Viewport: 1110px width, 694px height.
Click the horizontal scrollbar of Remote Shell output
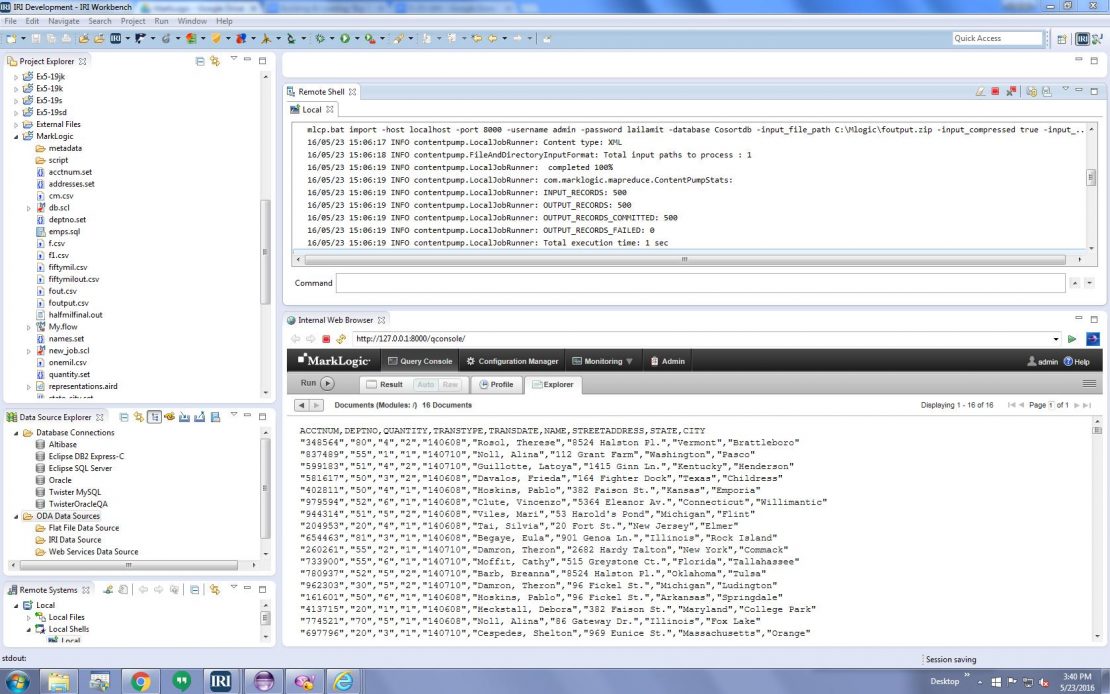(x=684, y=260)
